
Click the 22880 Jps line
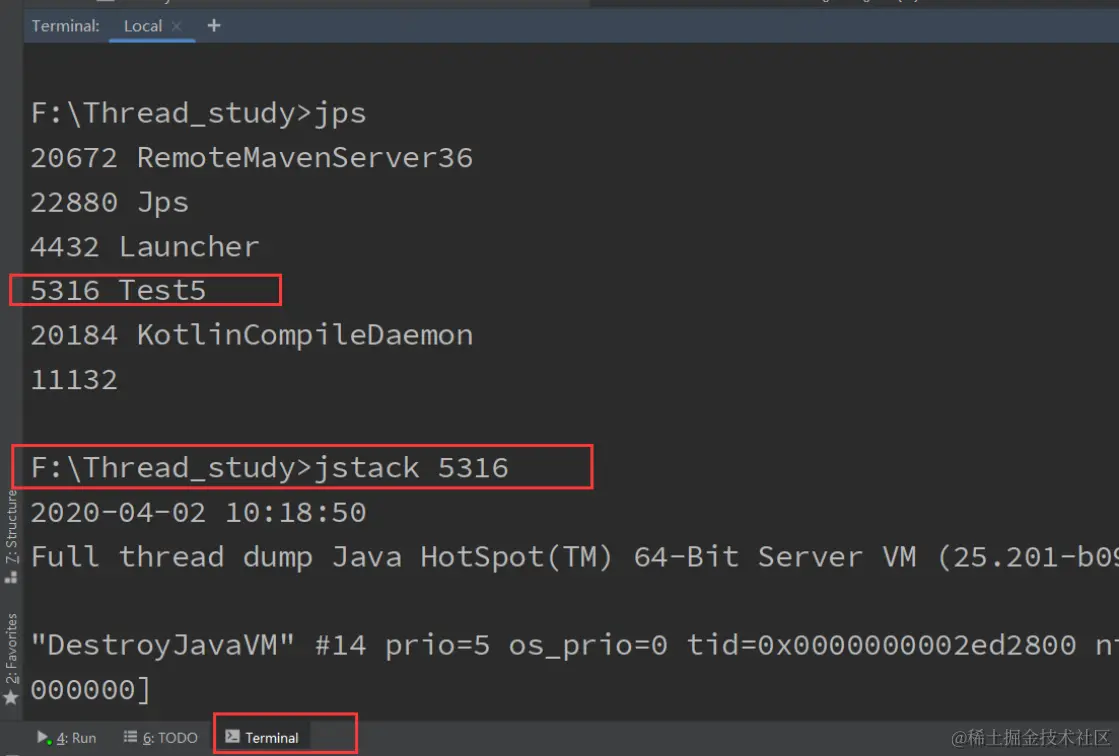click(109, 203)
